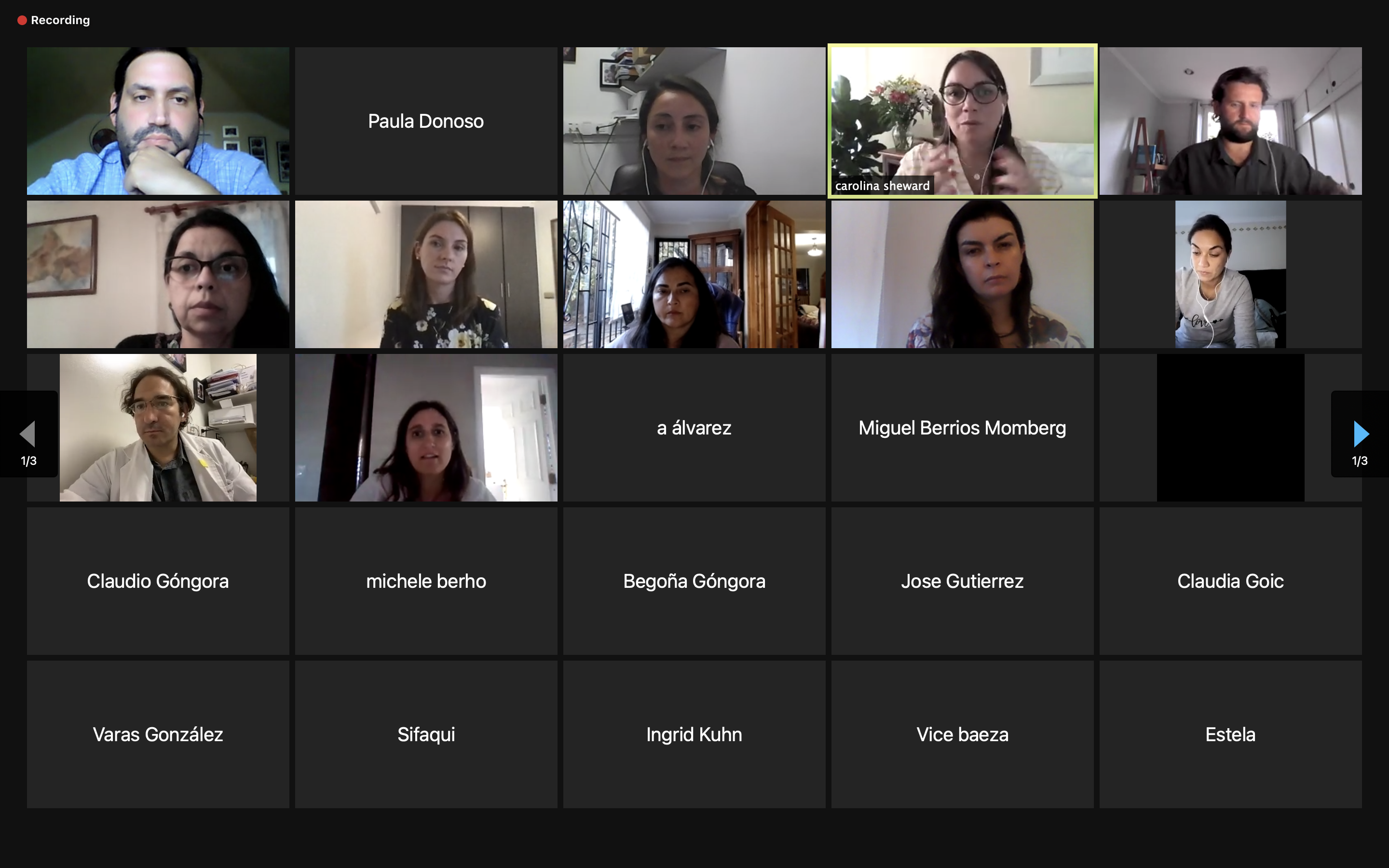Screen dimensions: 1389x868
Task: Select Varas González participant tile
Action: 158,734
